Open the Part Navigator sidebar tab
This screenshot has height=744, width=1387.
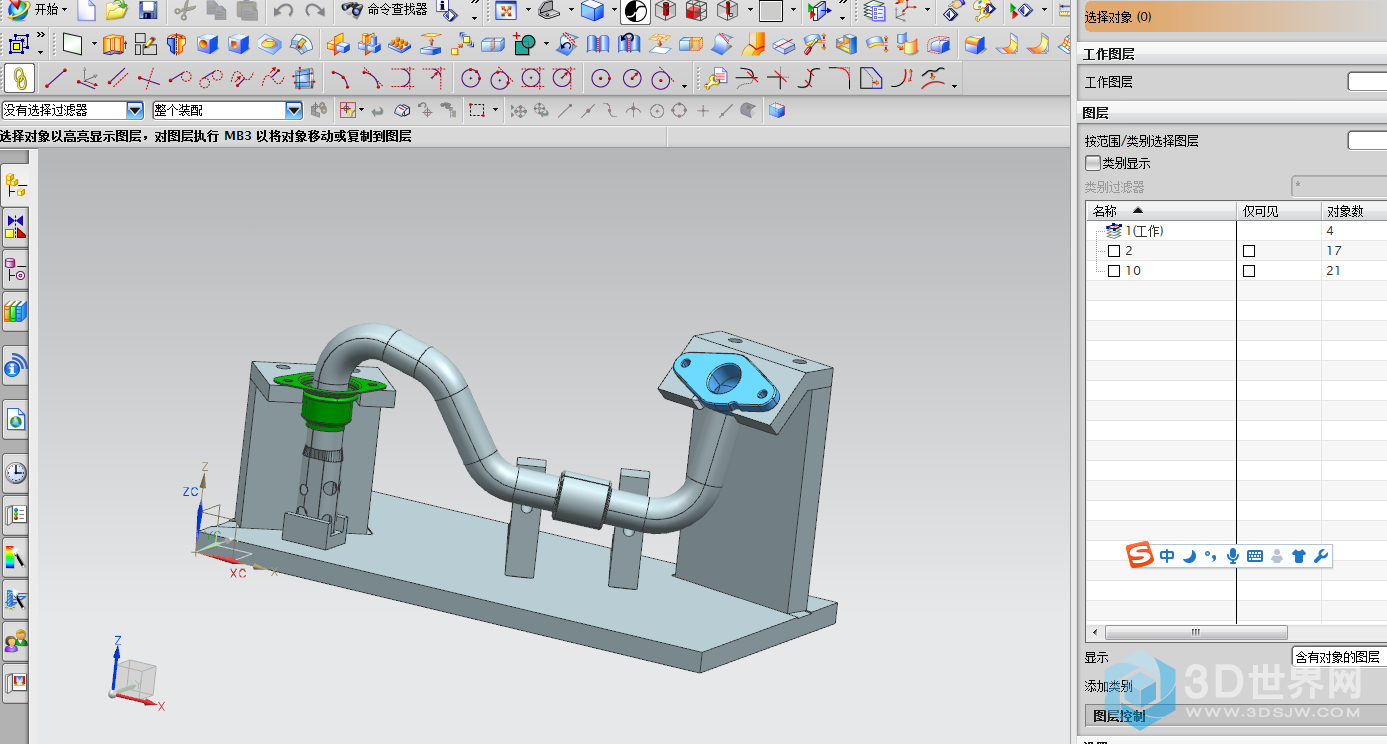coord(15,269)
